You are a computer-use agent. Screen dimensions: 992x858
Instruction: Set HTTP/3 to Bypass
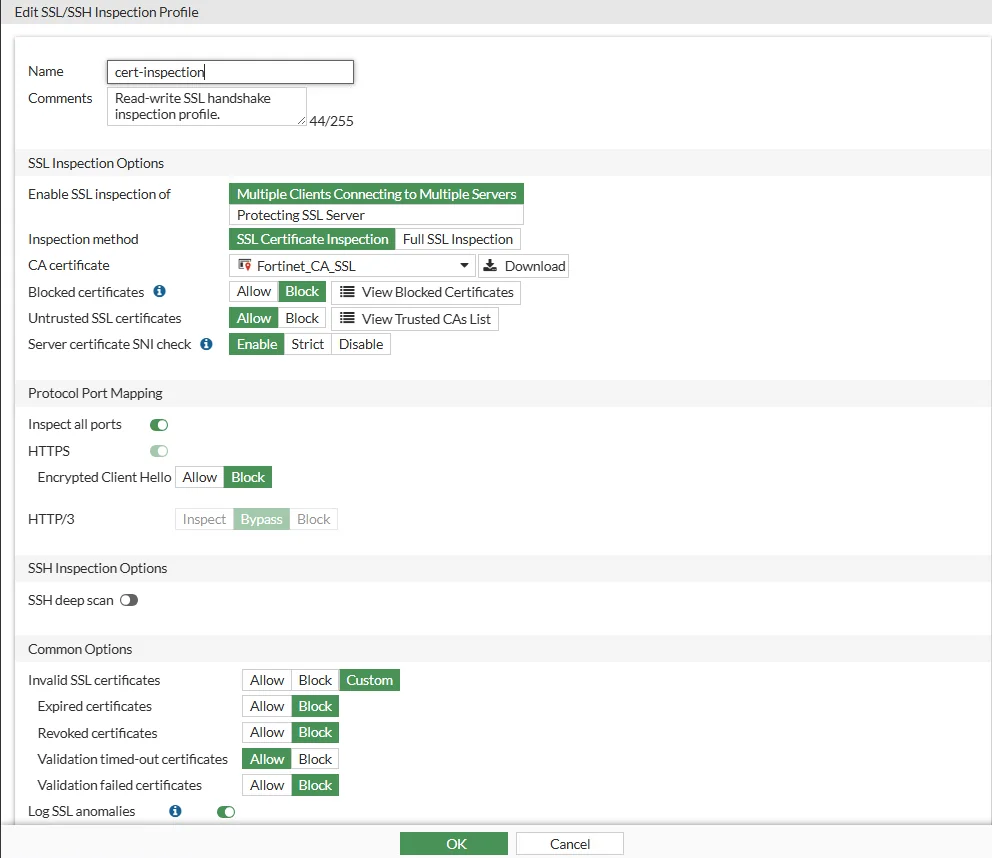coord(261,519)
